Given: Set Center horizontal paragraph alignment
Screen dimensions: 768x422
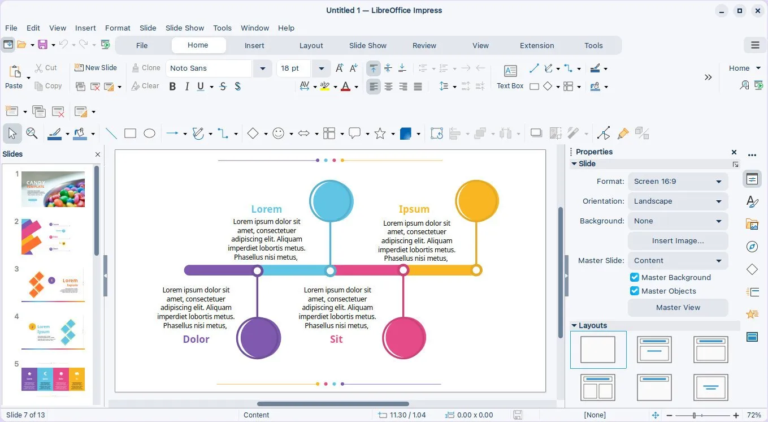Looking at the screenshot, I should click(x=388, y=87).
